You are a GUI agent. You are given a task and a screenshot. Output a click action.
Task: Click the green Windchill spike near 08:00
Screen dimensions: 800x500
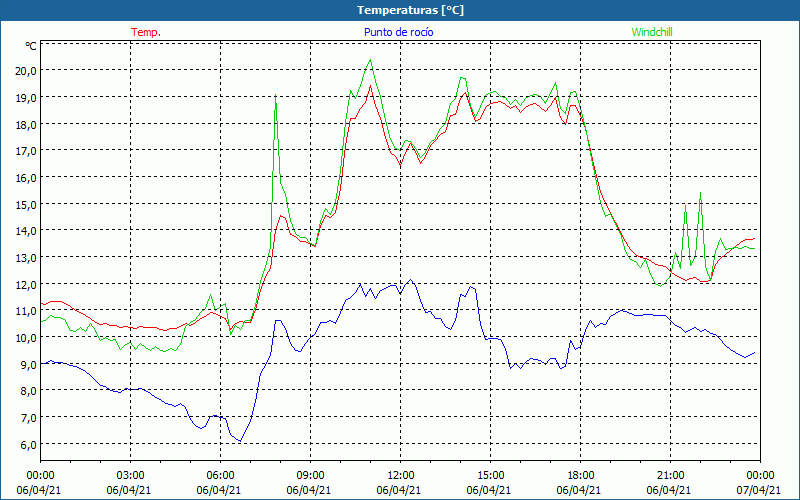point(276,95)
